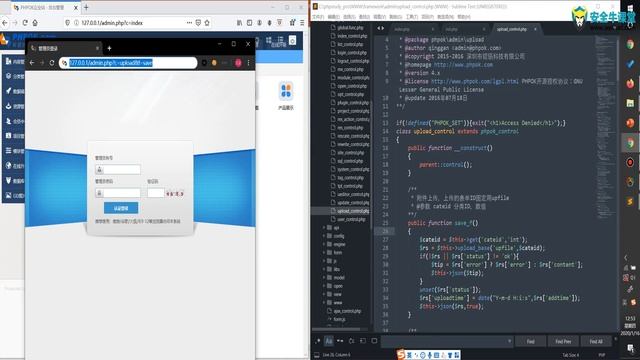
Task: Toggle highlight matches option
Action: (374, 341)
